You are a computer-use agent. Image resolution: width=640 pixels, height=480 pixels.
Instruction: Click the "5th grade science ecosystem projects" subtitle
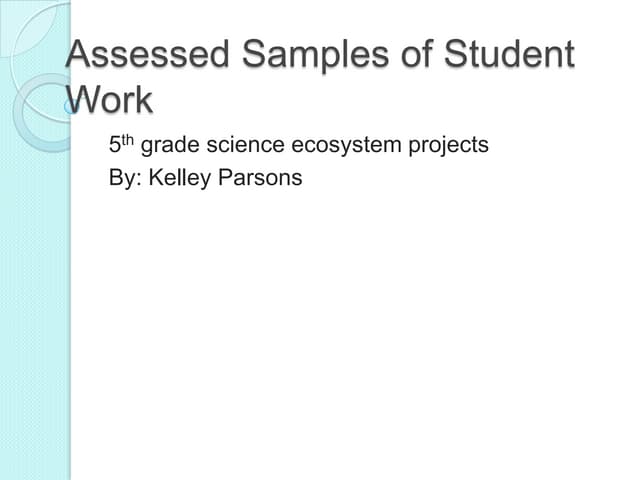(298, 146)
